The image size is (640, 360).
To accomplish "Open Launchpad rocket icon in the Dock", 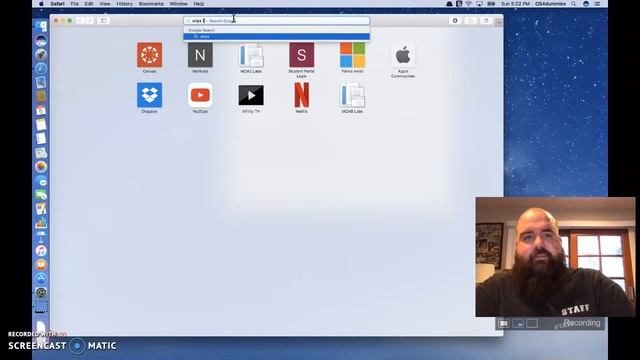I will (41, 54).
